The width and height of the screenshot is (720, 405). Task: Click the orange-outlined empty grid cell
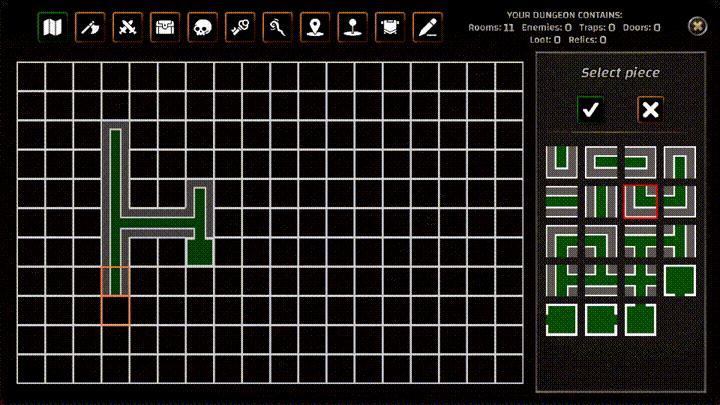tap(115, 311)
